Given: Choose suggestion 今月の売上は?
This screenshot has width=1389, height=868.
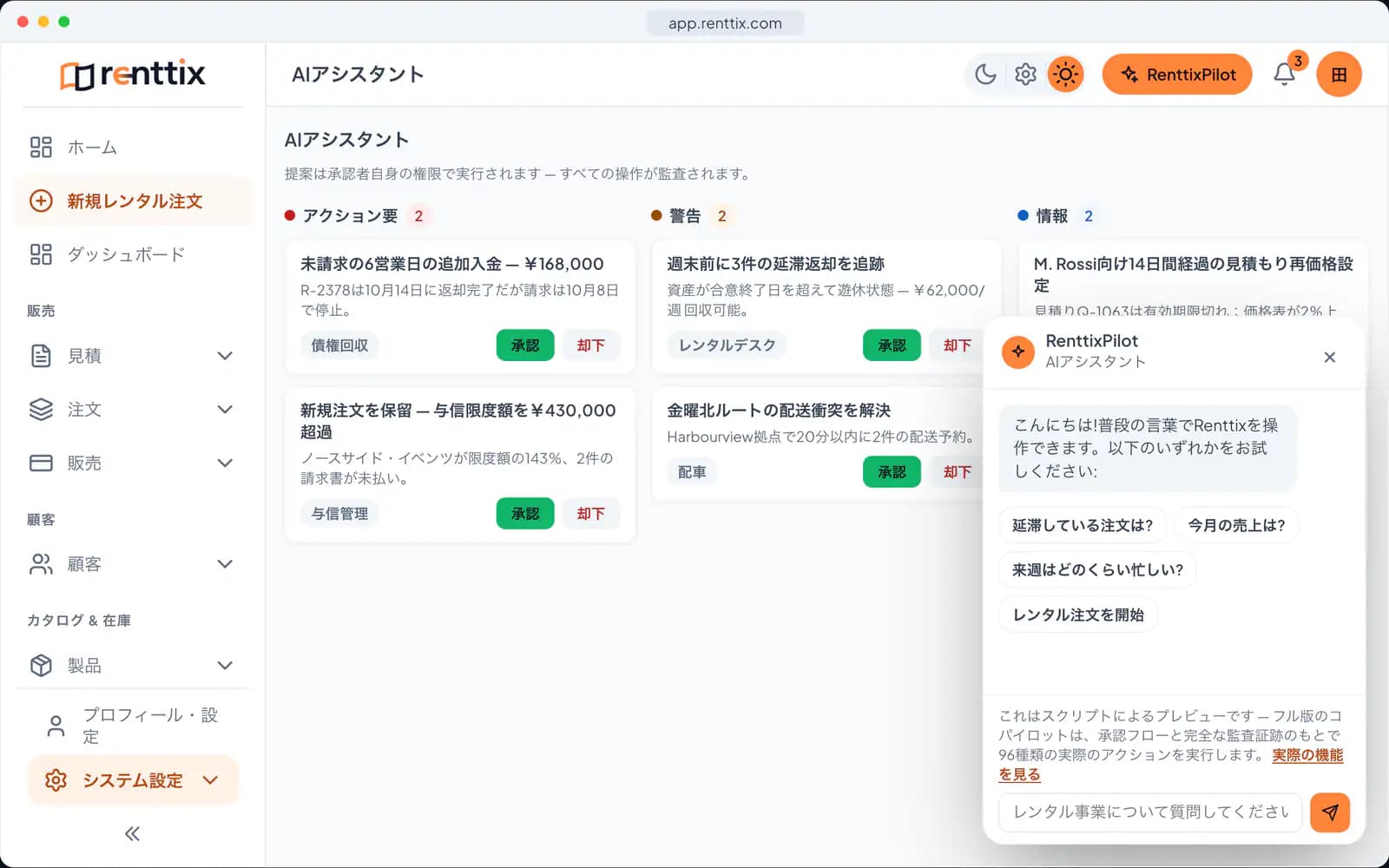Looking at the screenshot, I should (1236, 526).
